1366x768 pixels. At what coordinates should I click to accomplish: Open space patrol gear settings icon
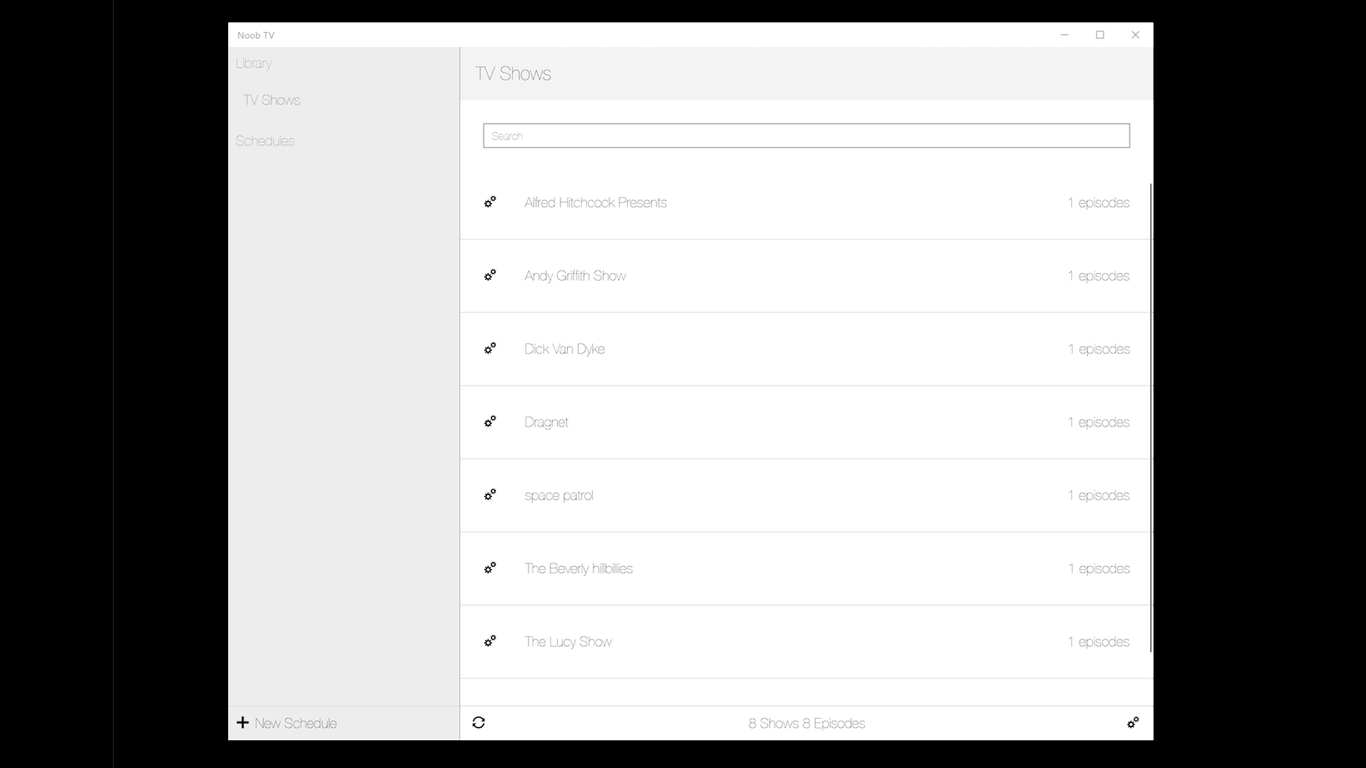coord(490,495)
